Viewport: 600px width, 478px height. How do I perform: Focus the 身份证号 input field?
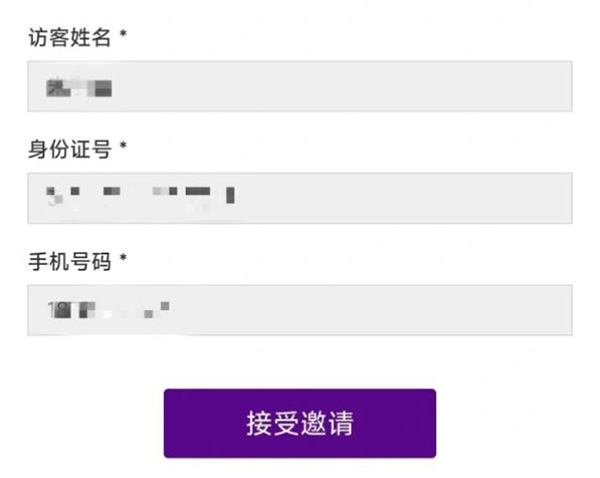[300, 198]
